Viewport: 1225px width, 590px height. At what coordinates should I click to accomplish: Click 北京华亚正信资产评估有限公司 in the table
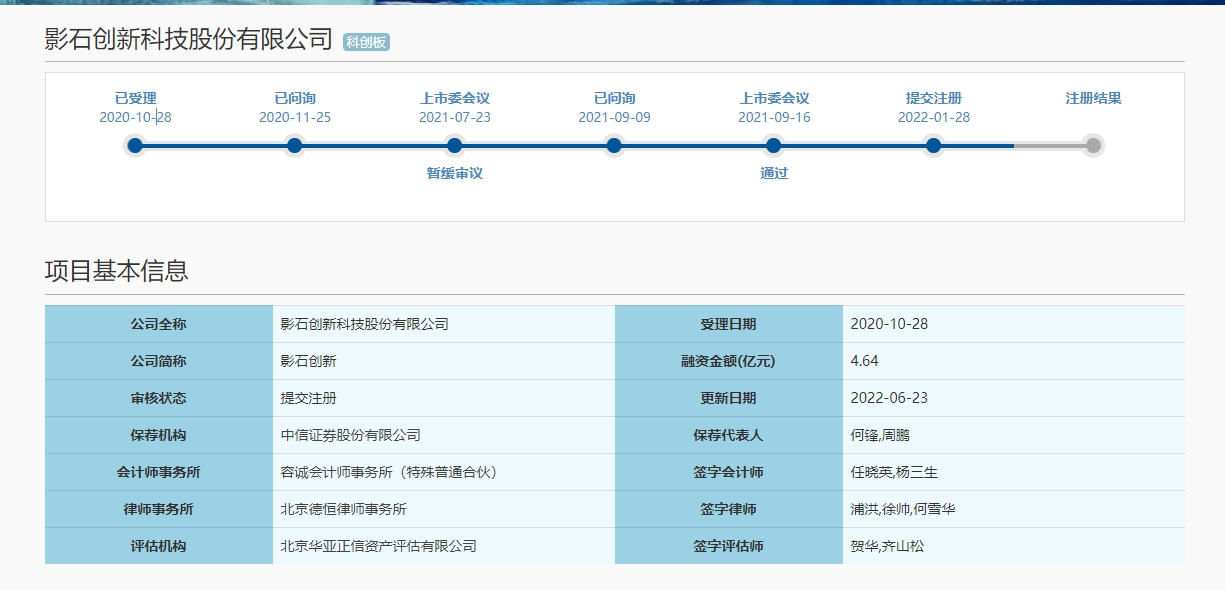pyautogui.click(x=378, y=546)
